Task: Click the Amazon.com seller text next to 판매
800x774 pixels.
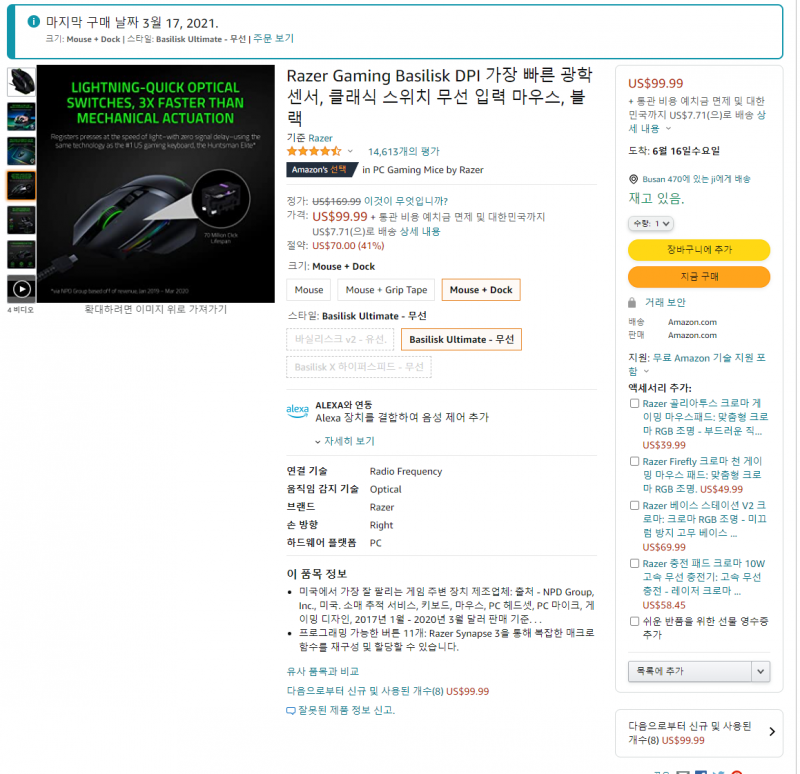Action: coord(692,335)
